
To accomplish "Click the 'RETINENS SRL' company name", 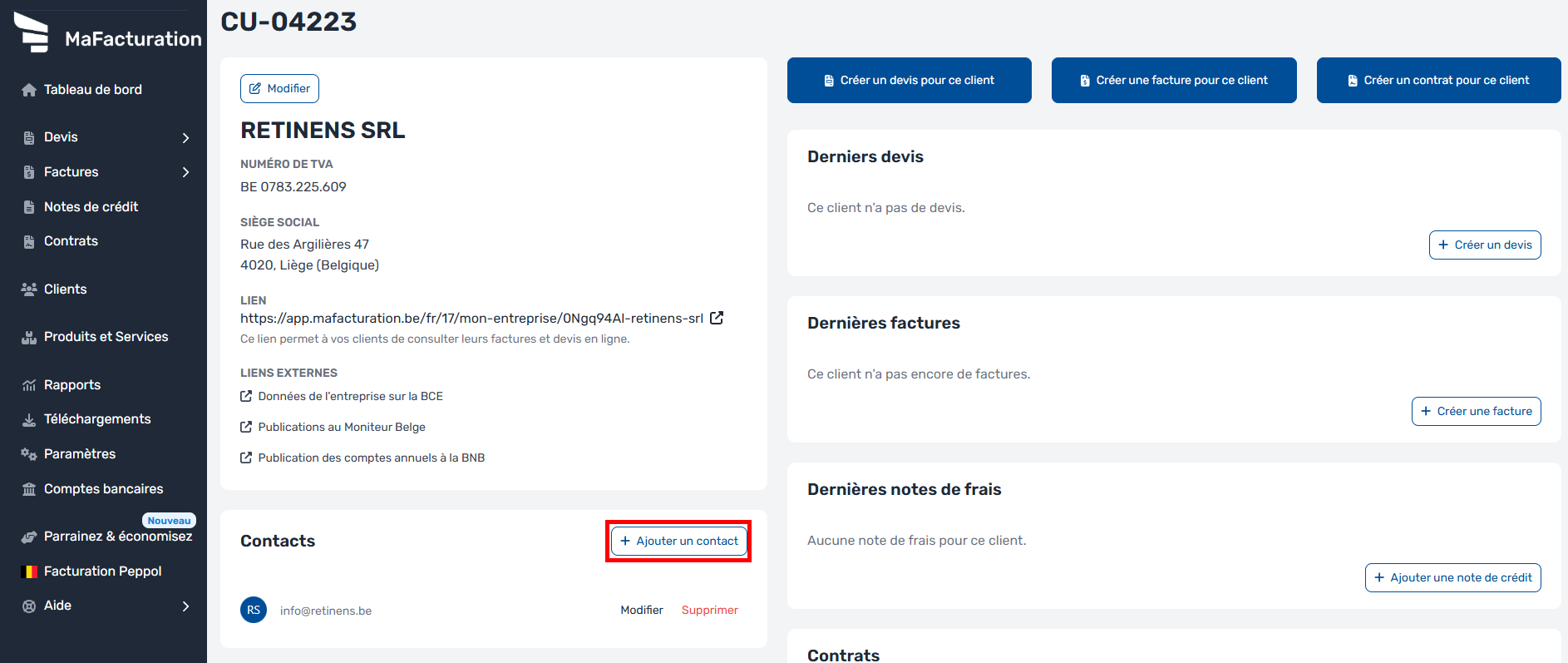I will [x=323, y=131].
